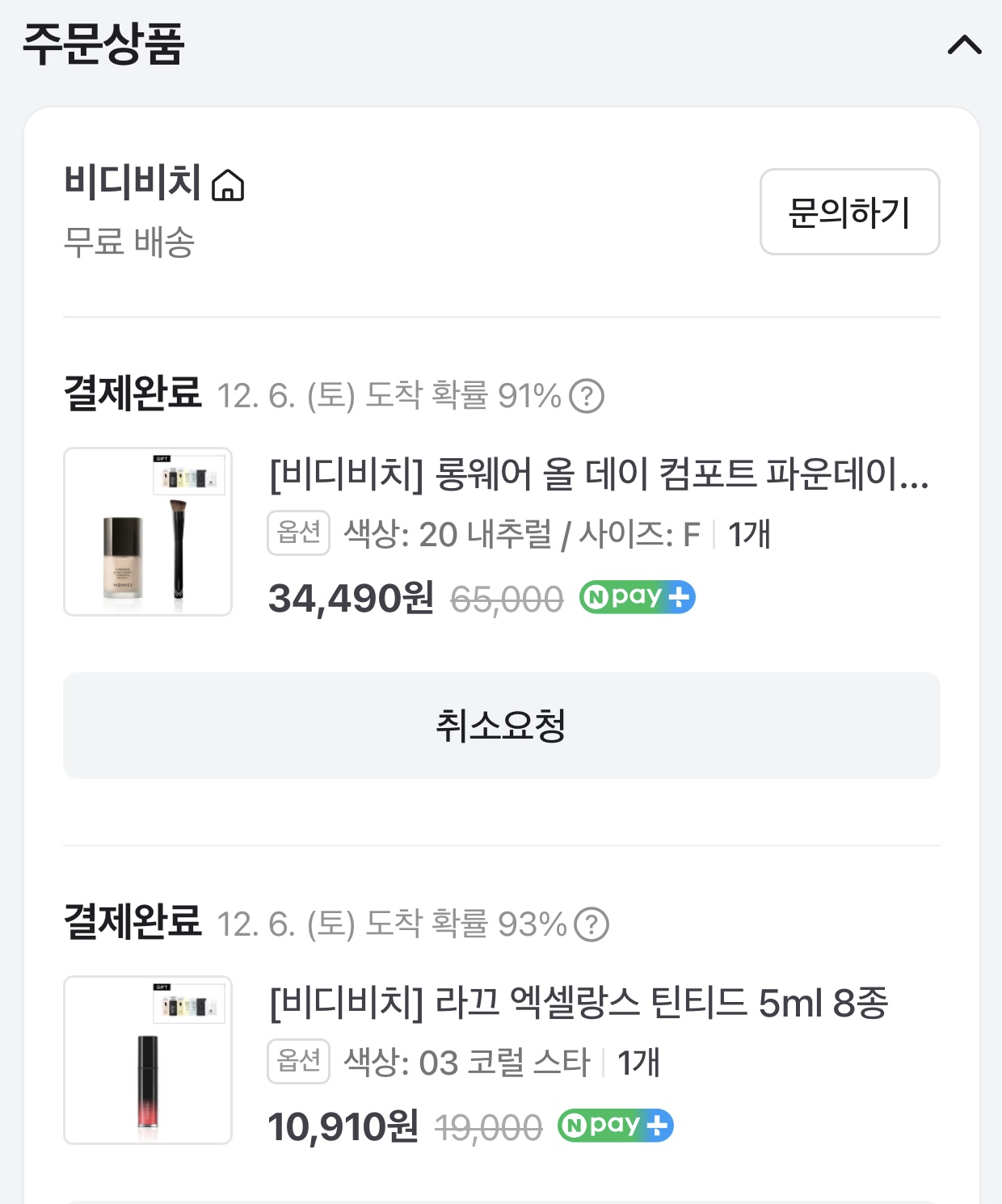Click the first 결제완료 status label
This screenshot has height=1204, width=1002.
point(133,394)
